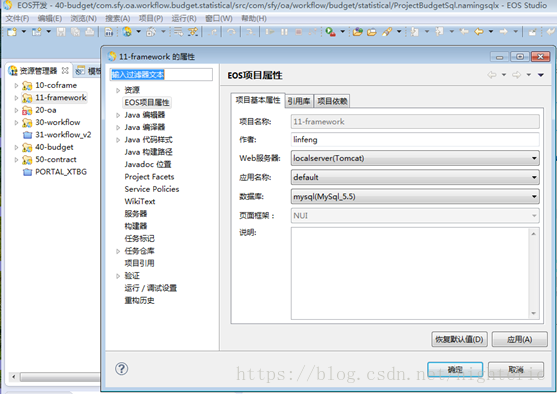Open the 搜索(A) menu
This screenshot has height=394, width=557.
[118, 18]
